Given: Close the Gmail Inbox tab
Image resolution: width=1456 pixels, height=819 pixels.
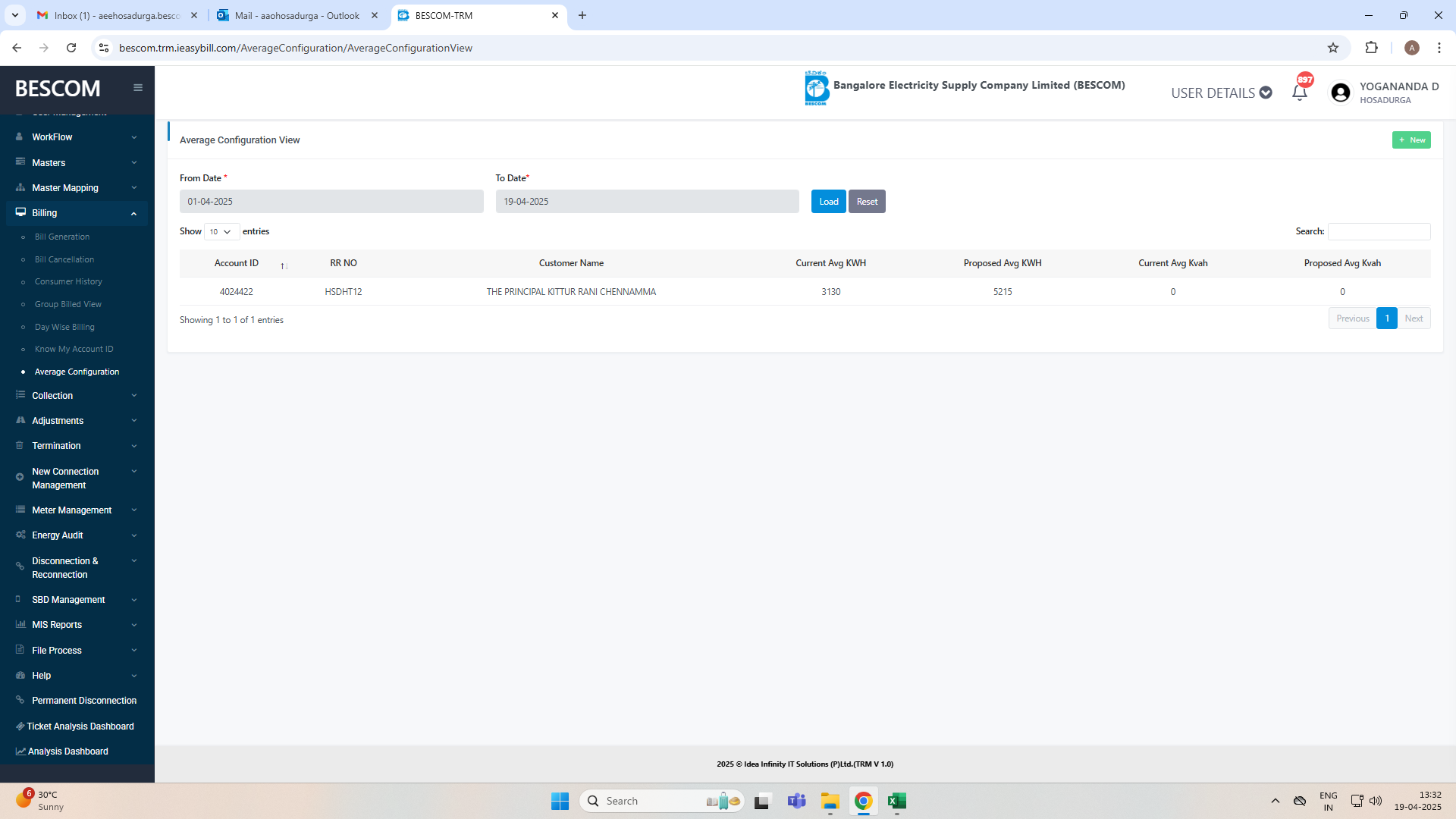Looking at the screenshot, I should [x=194, y=15].
